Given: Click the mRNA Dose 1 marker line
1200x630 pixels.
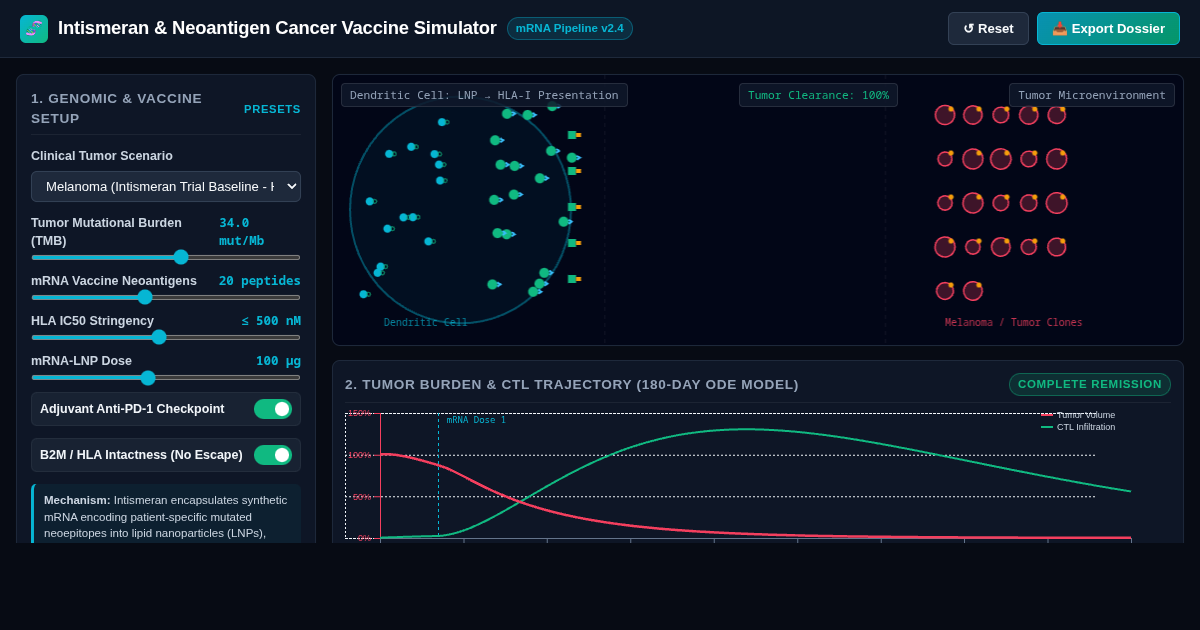Looking at the screenshot, I should pyautogui.click(x=438, y=476).
